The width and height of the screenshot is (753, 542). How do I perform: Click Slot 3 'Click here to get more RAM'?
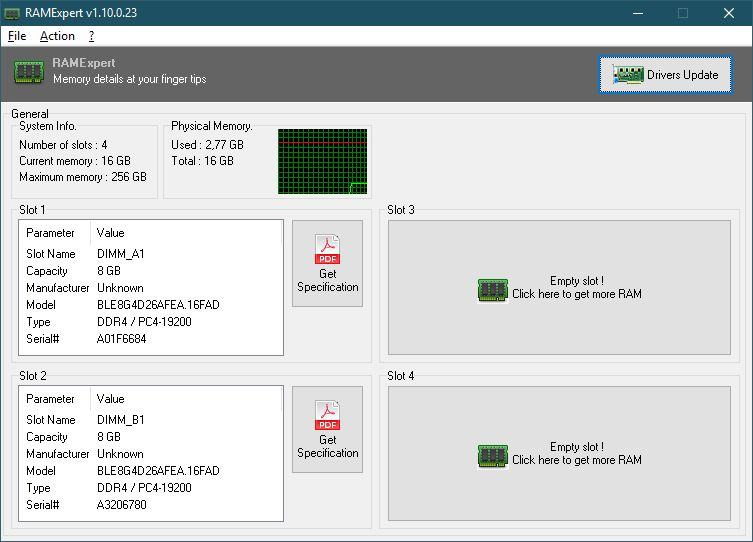pos(577,294)
